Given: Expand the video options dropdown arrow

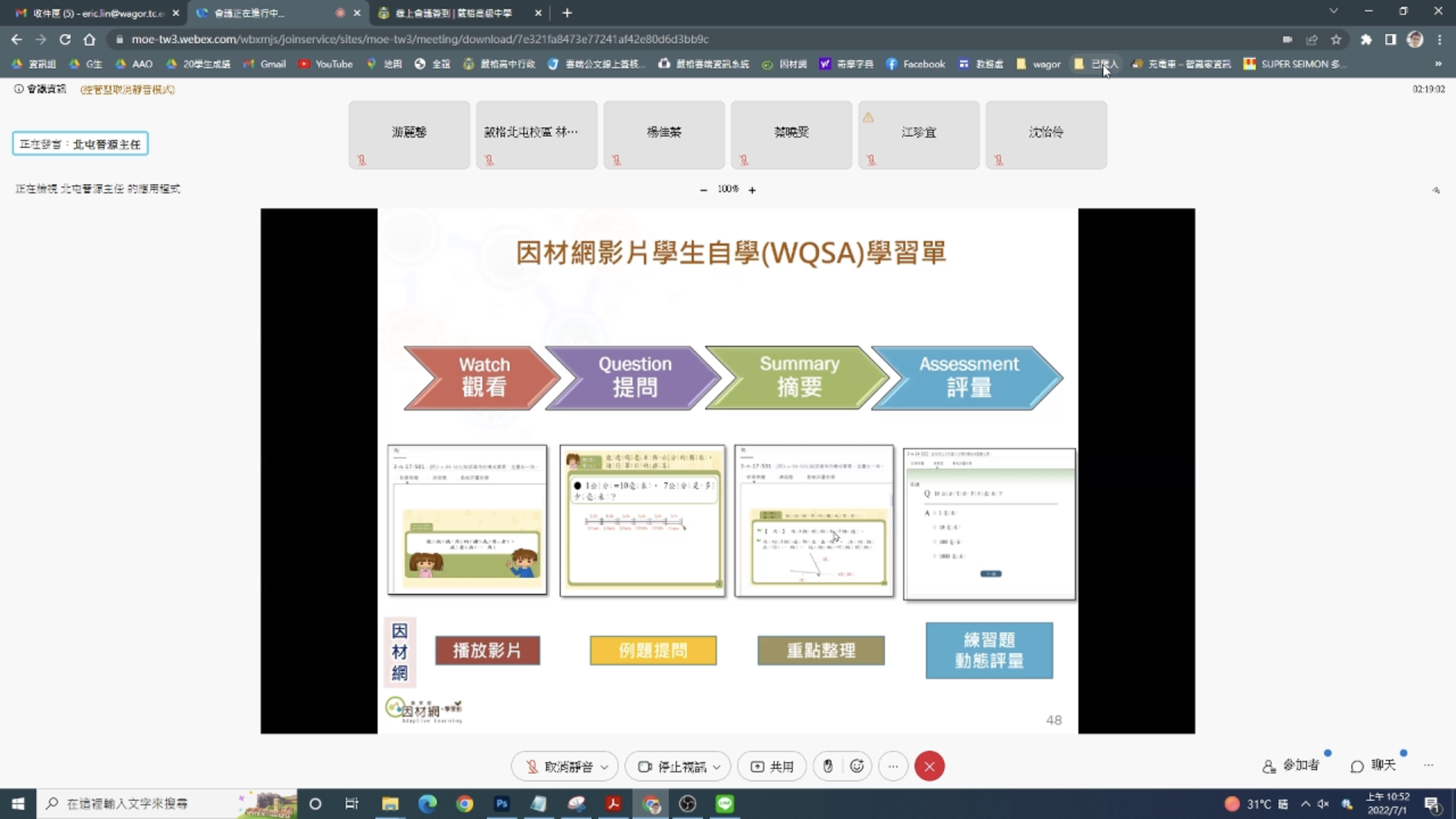Looking at the screenshot, I should pyautogui.click(x=717, y=767).
